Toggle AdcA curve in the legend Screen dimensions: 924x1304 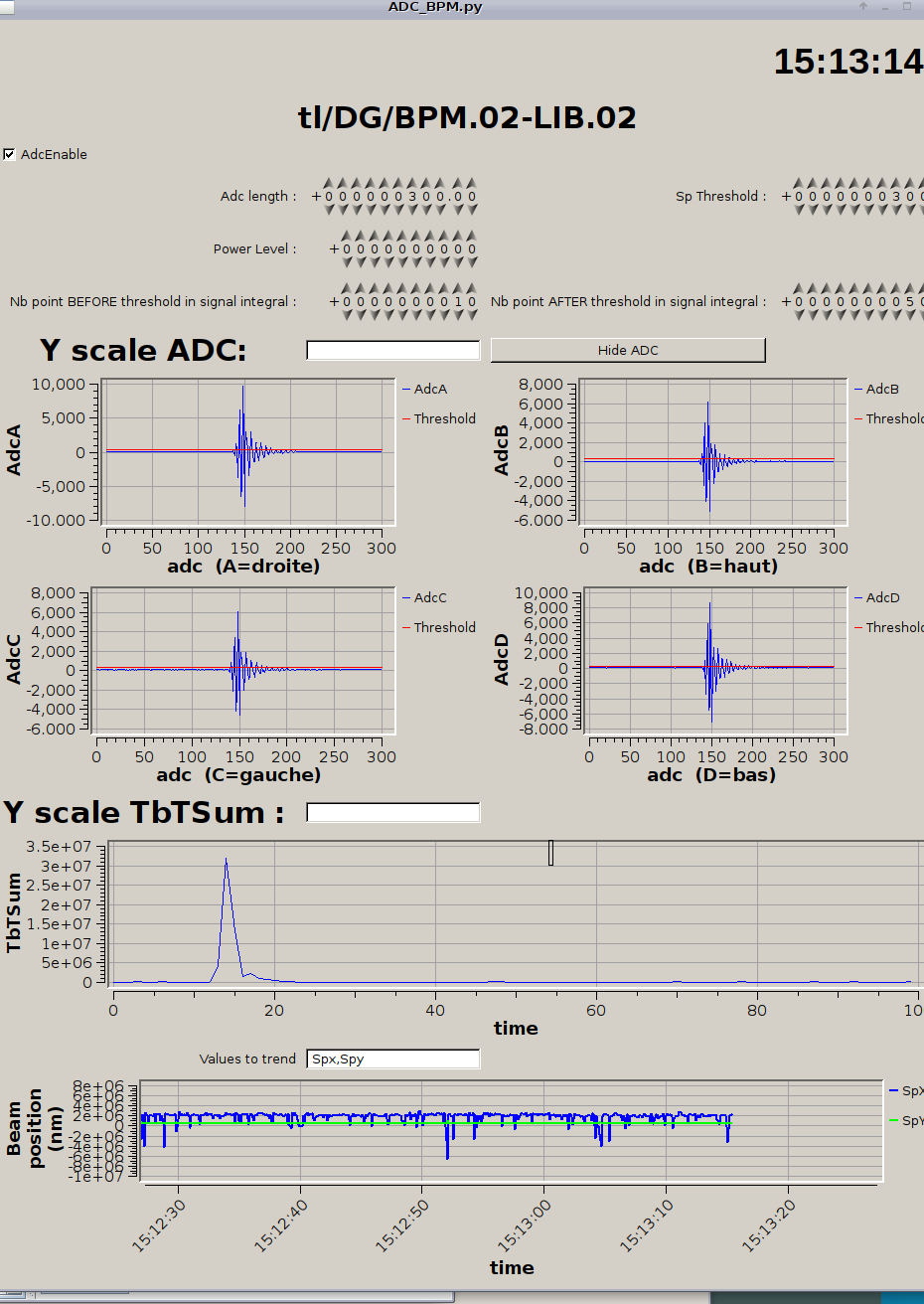coord(429,390)
